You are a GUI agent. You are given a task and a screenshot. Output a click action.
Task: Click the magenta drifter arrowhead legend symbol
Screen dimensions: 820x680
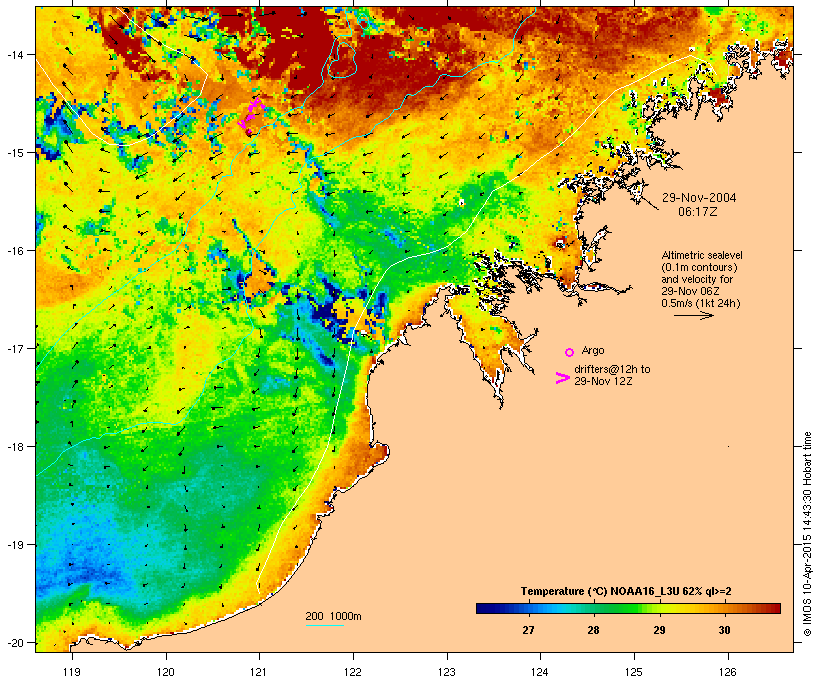563,378
